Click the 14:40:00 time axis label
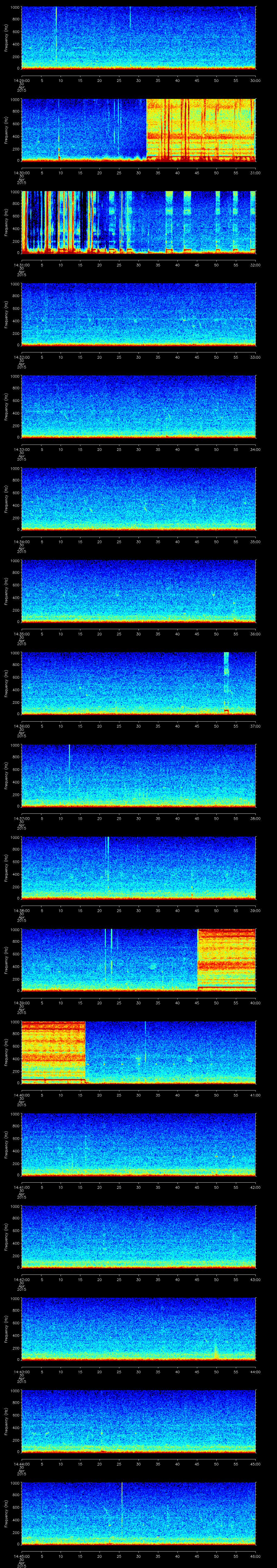The width and height of the screenshot is (277, 1568). [x=22, y=1095]
